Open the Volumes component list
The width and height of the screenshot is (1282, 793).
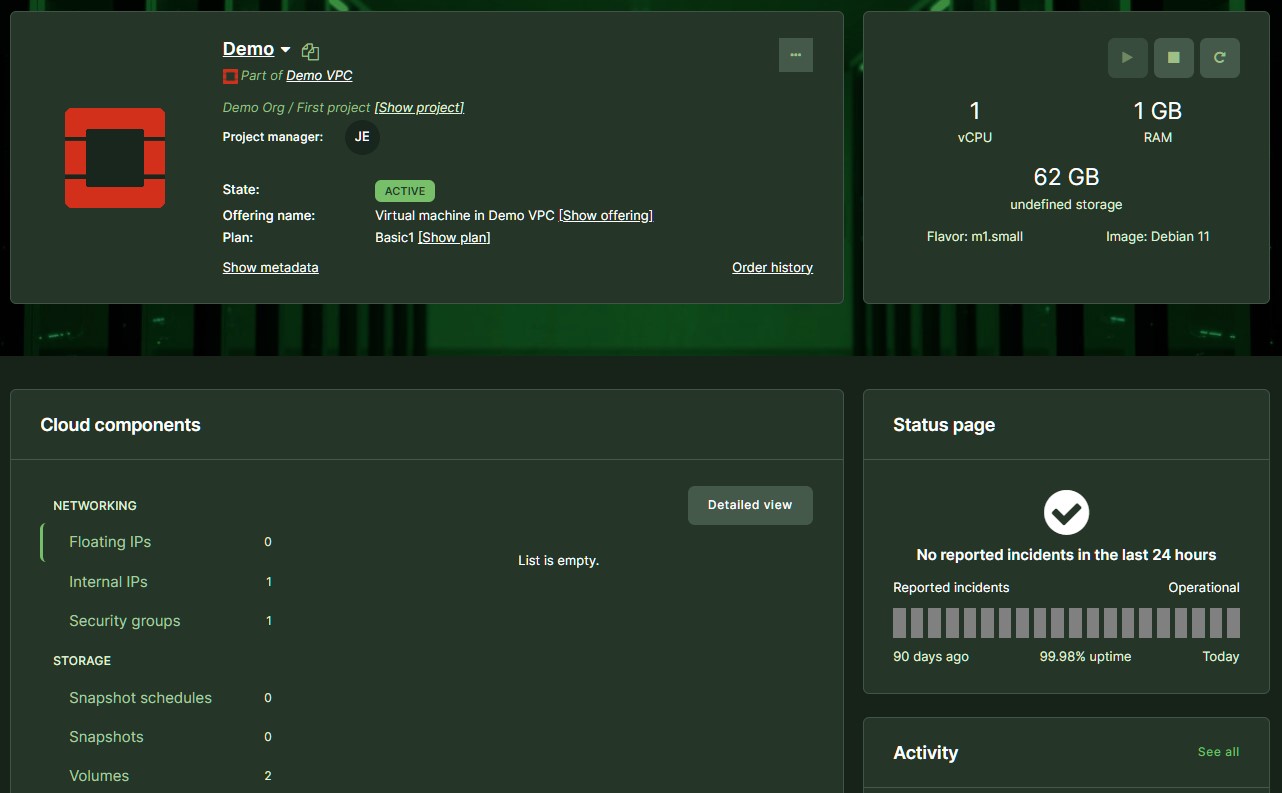tap(99, 776)
